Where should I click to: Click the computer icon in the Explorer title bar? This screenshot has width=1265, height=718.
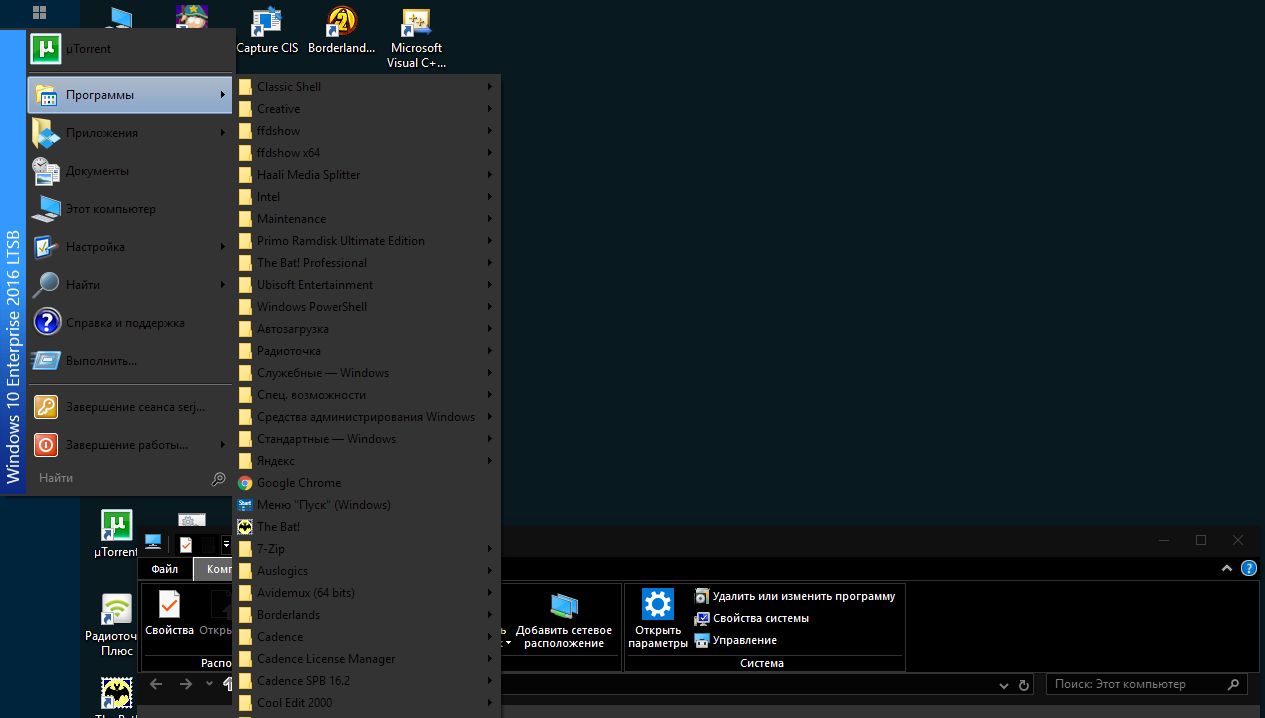click(153, 542)
